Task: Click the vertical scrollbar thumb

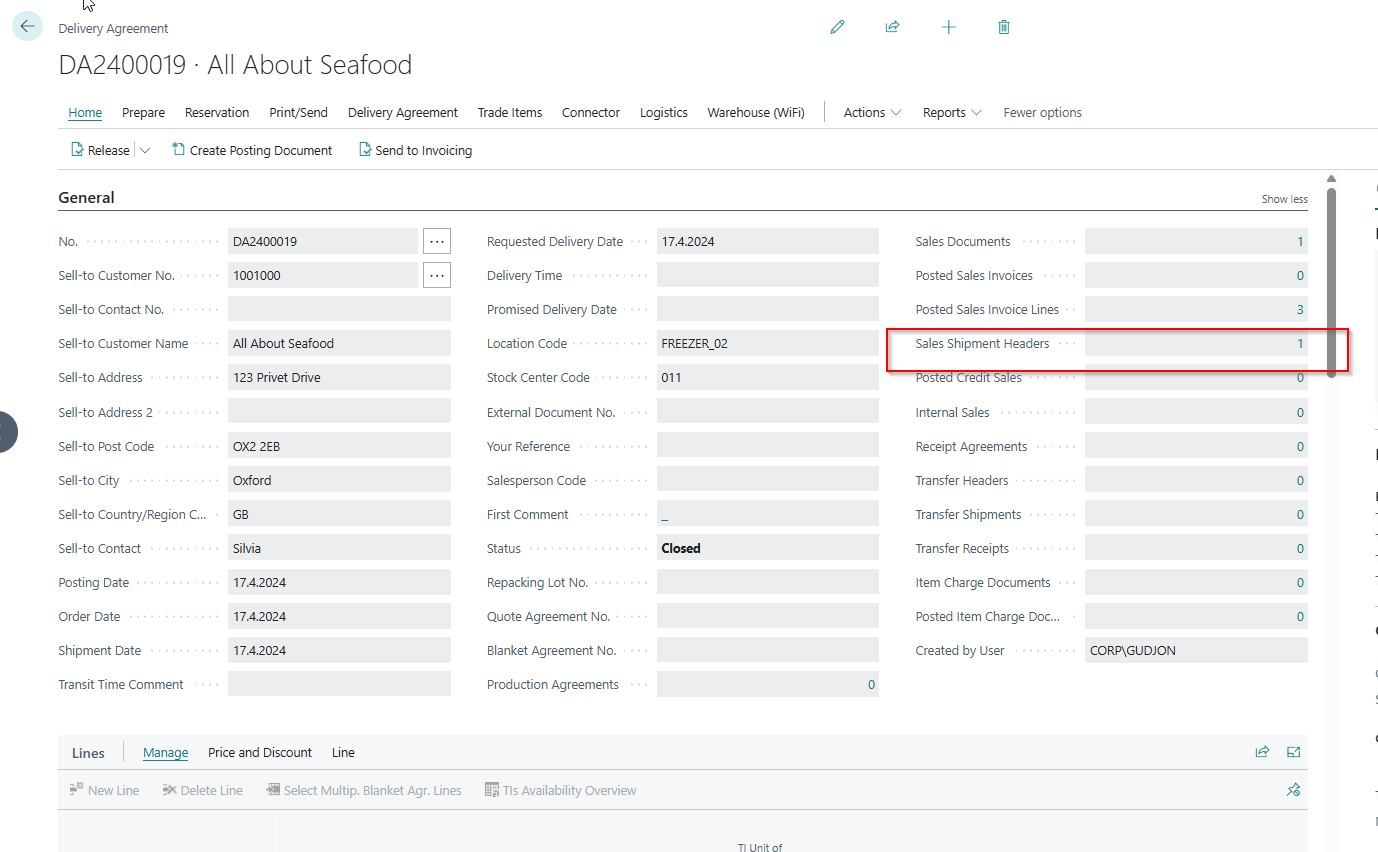Action: [1331, 280]
